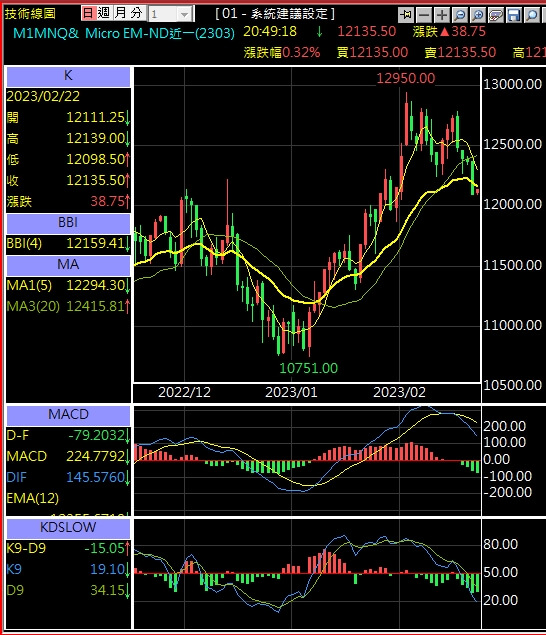Click the plain magnifier search icon

(532, 15)
